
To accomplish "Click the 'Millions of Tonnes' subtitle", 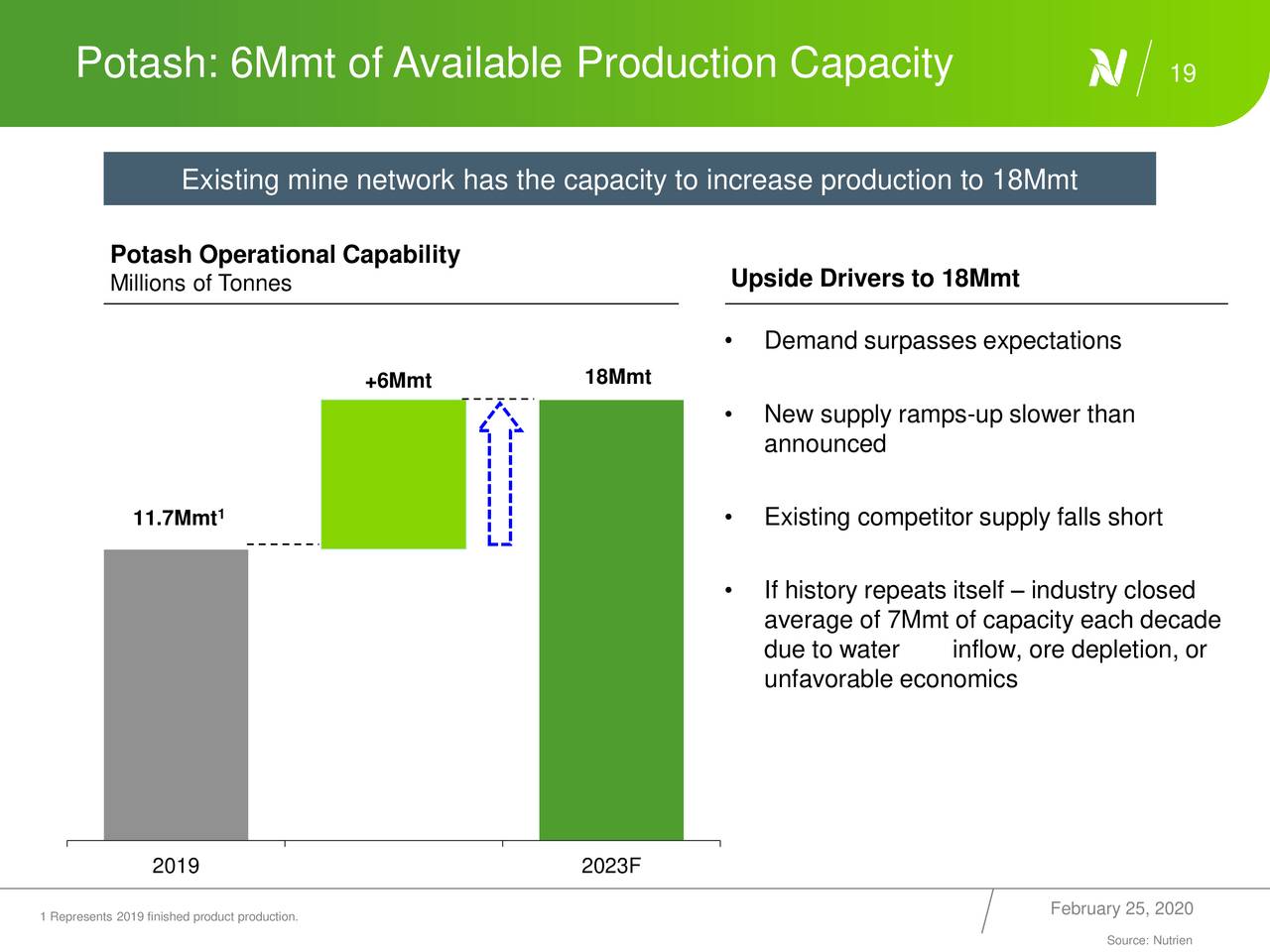I will point(200,284).
